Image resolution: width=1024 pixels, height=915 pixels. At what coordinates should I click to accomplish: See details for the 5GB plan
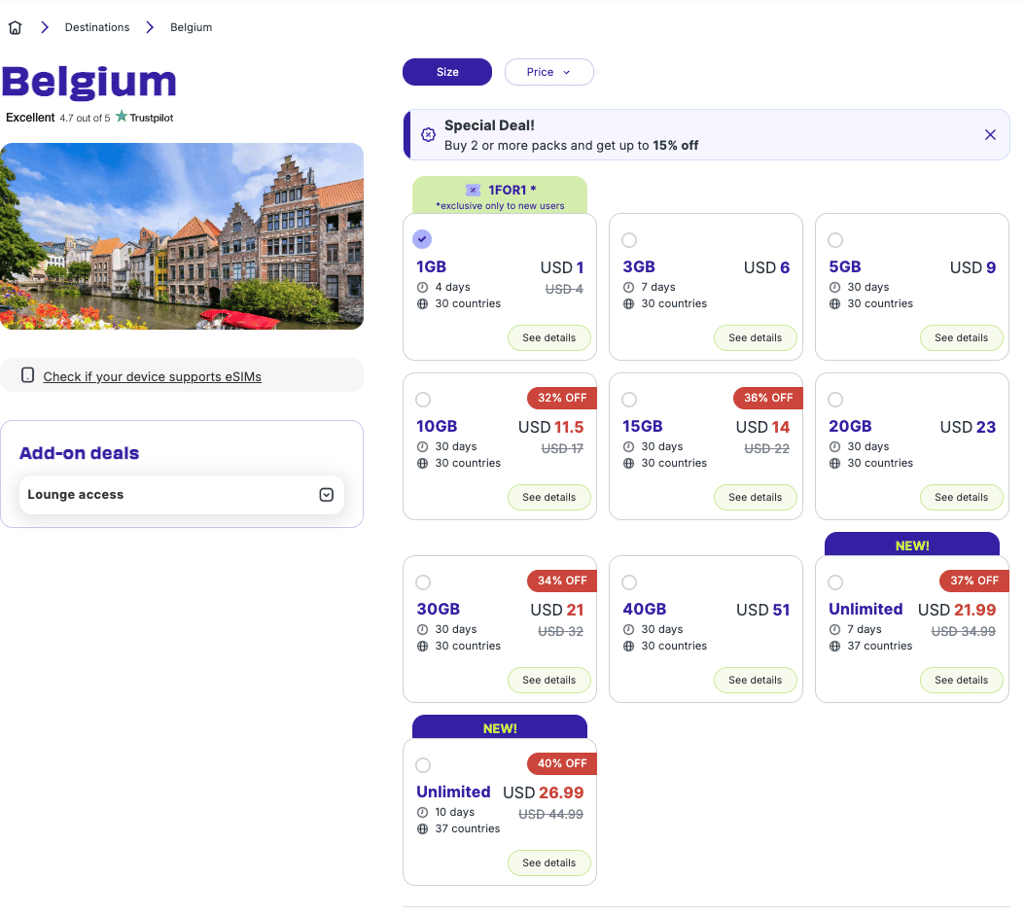click(961, 338)
